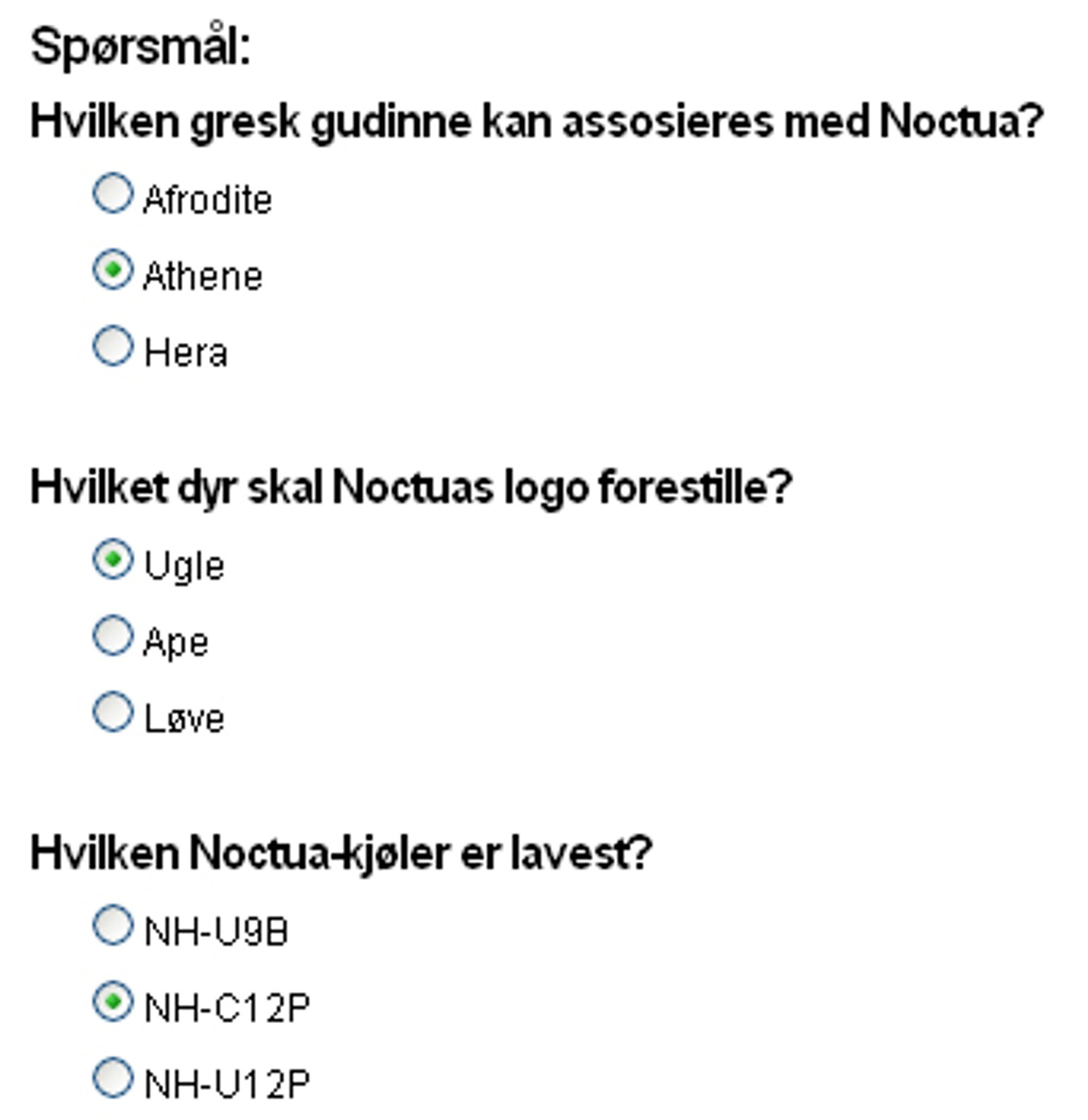
Task: Select the Ape radio option
Action: click(x=113, y=635)
